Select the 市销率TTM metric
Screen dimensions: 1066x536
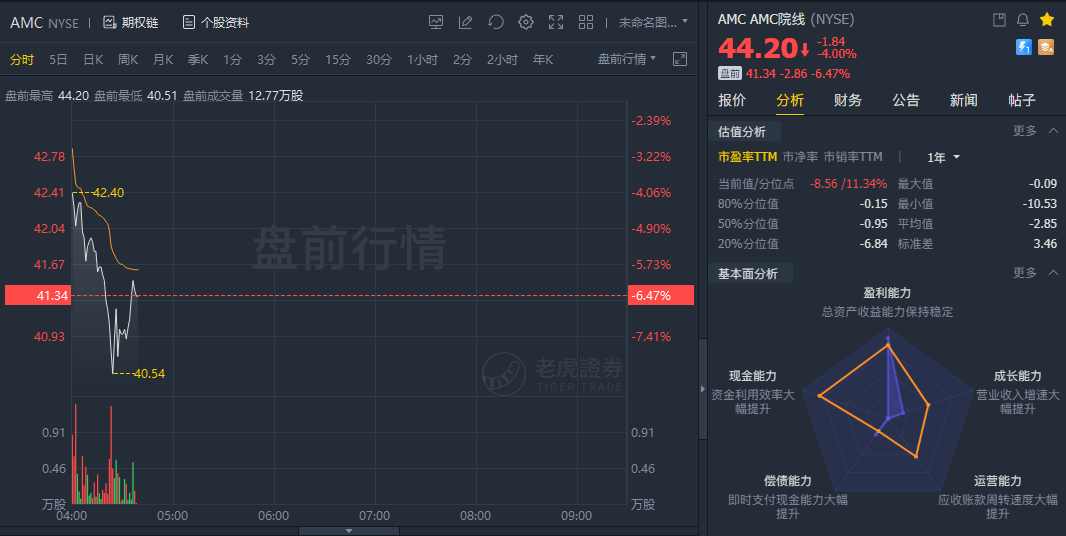[853, 157]
